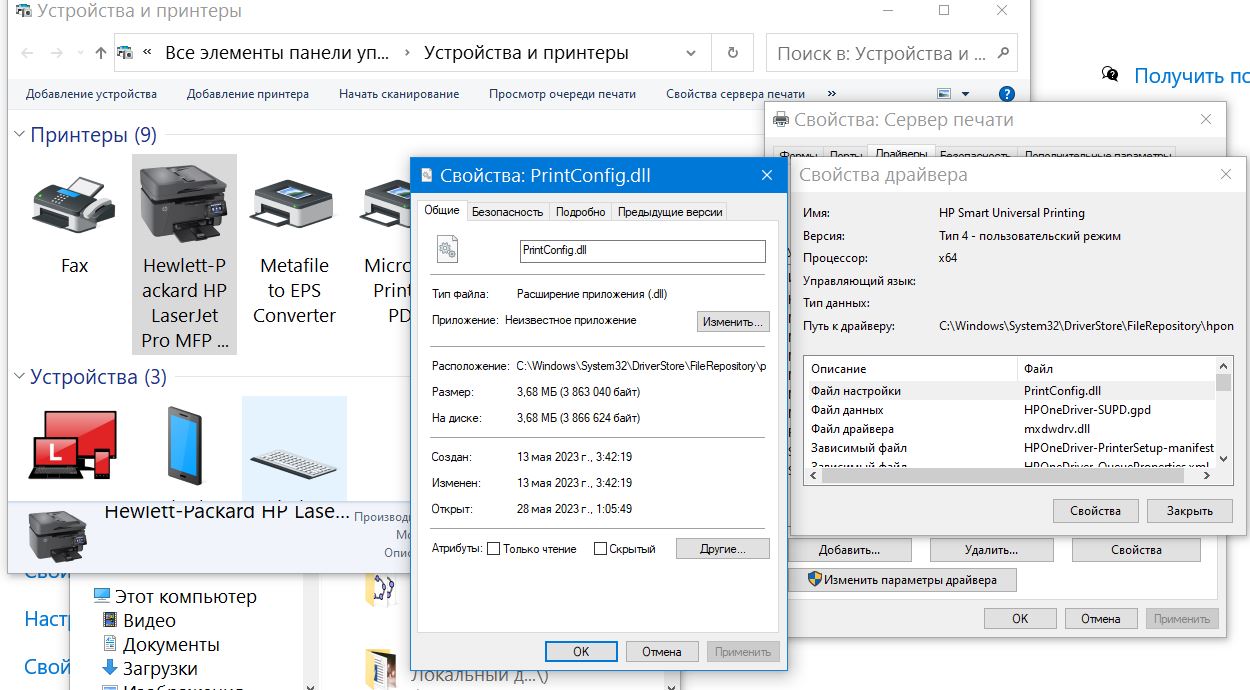Open the view options dropdown arrow
The image size is (1250, 690).
tap(965, 94)
